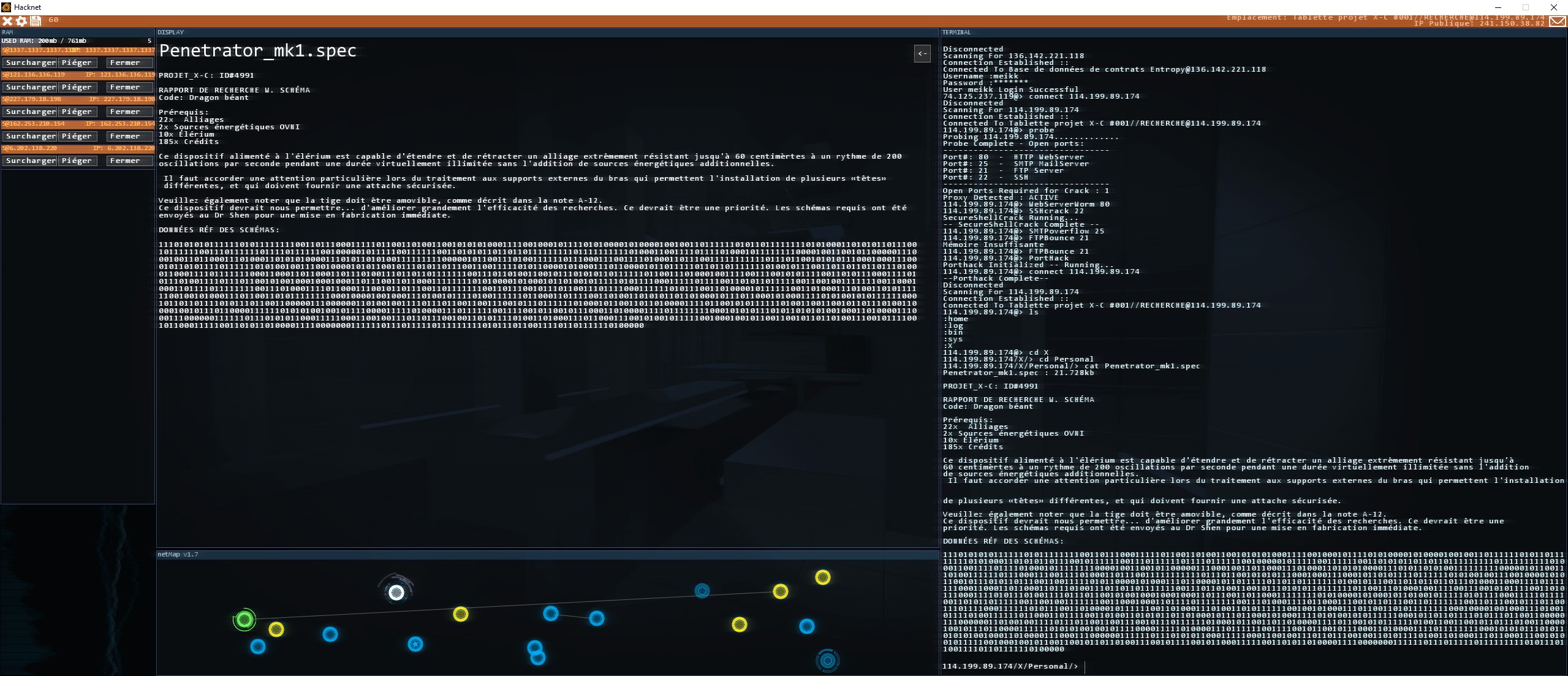This screenshot has width=1568, height=676.
Task: Click the floppy disk save icon
Action: 36,21
